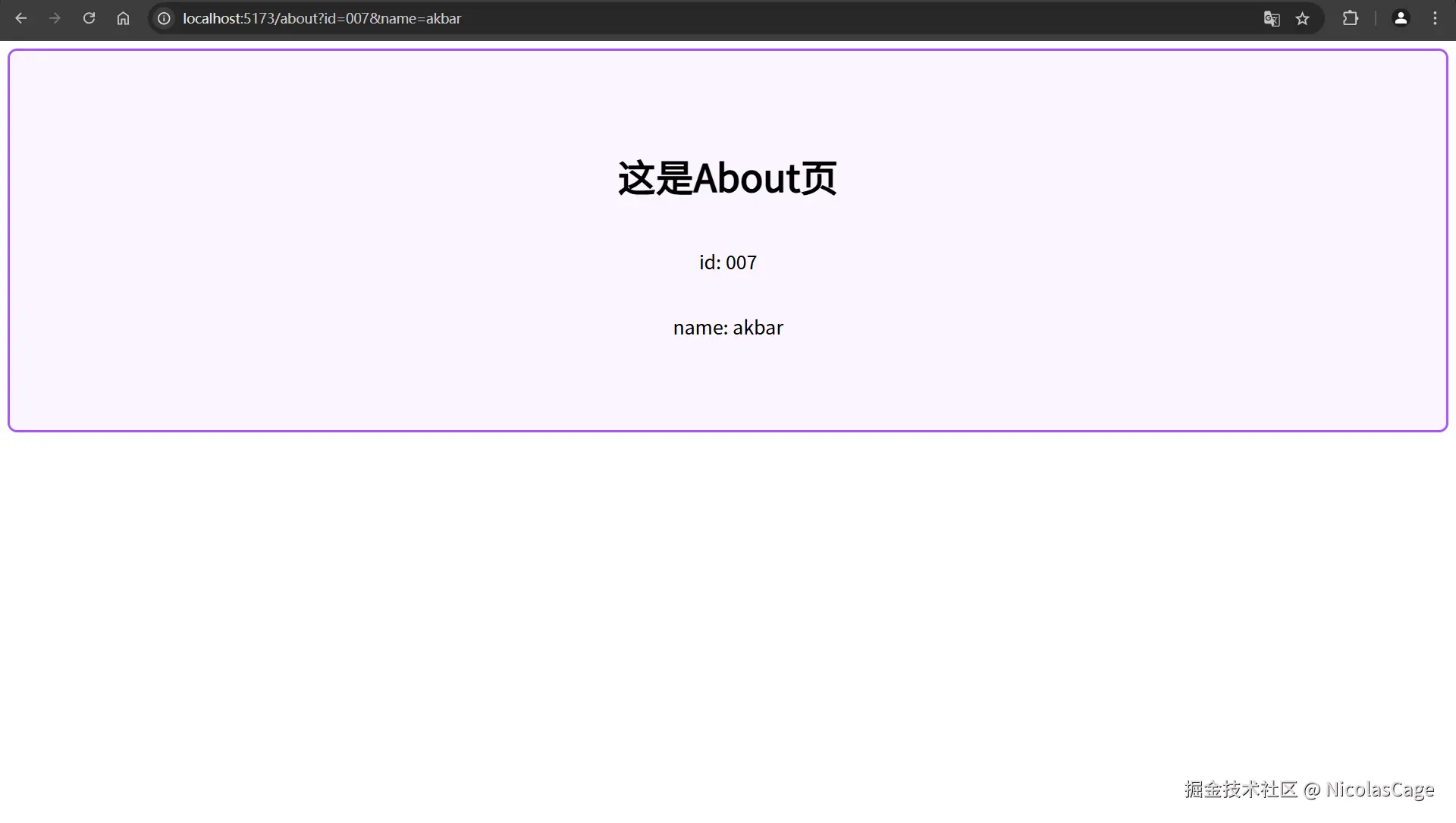Viewport: 1456px width, 823px height.
Task: Reload the current page
Action: click(89, 18)
